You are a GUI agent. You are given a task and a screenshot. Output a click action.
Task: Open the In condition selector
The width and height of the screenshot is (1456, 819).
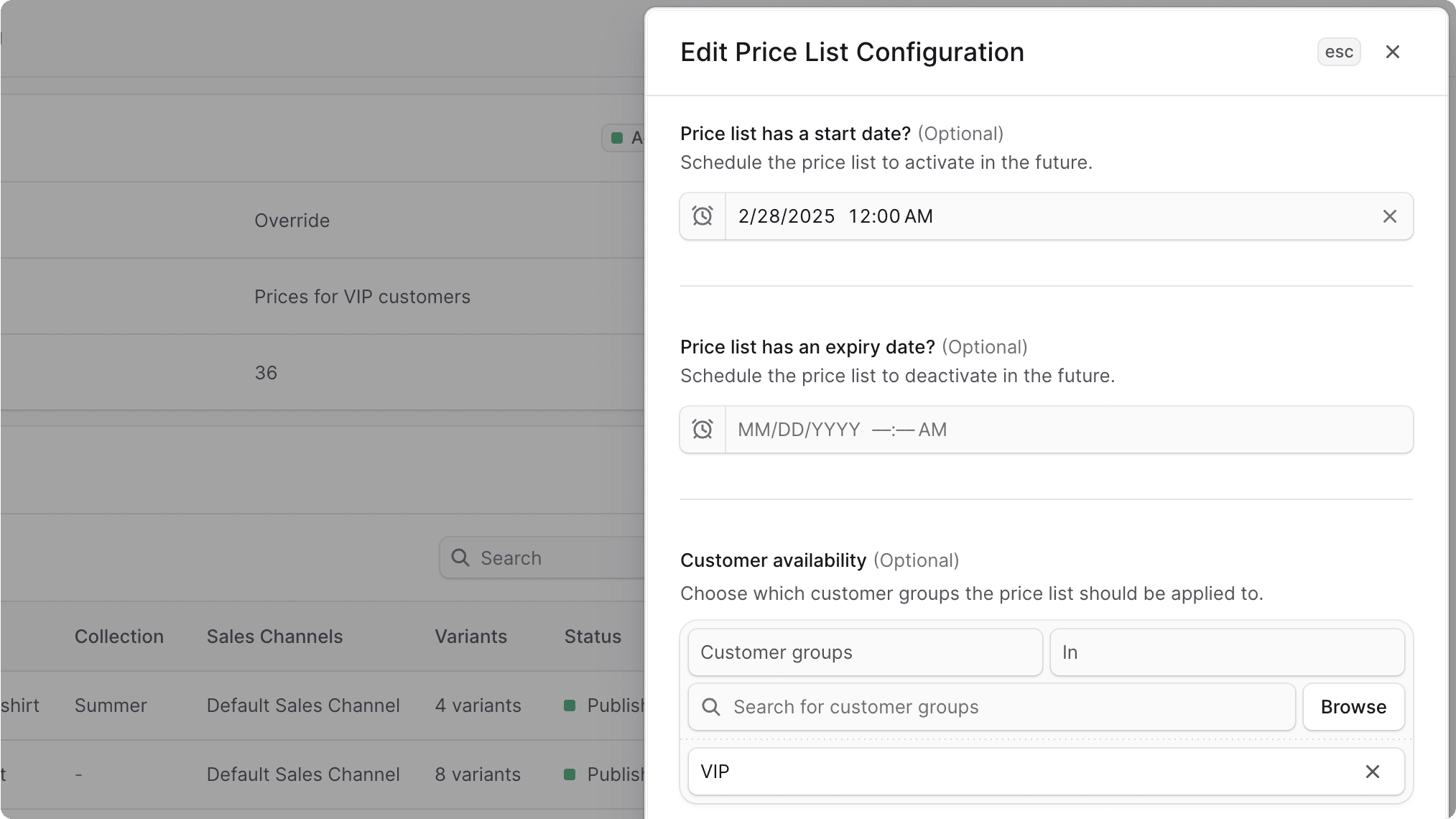1226,652
